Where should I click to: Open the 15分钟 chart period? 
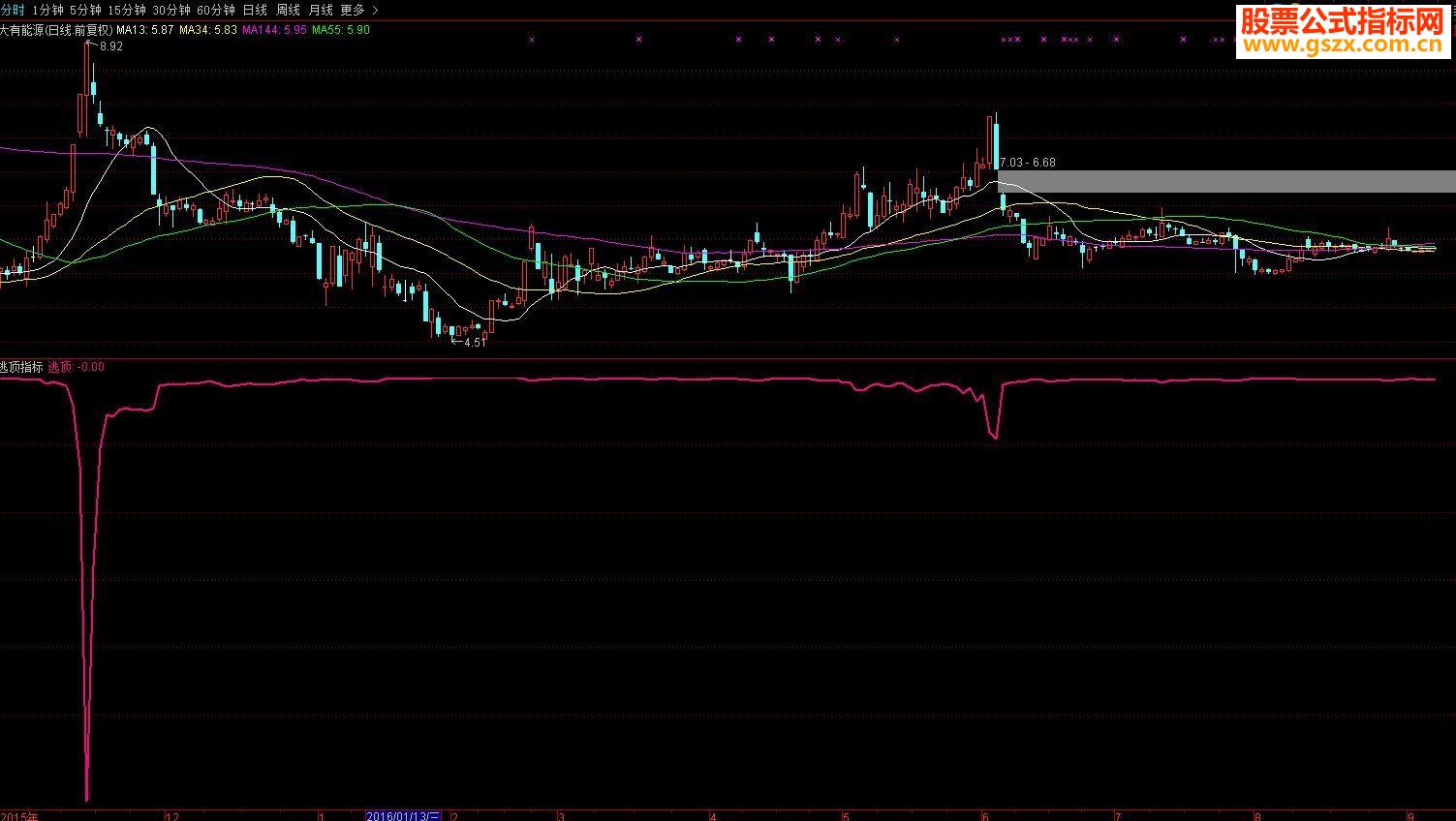click(x=126, y=10)
